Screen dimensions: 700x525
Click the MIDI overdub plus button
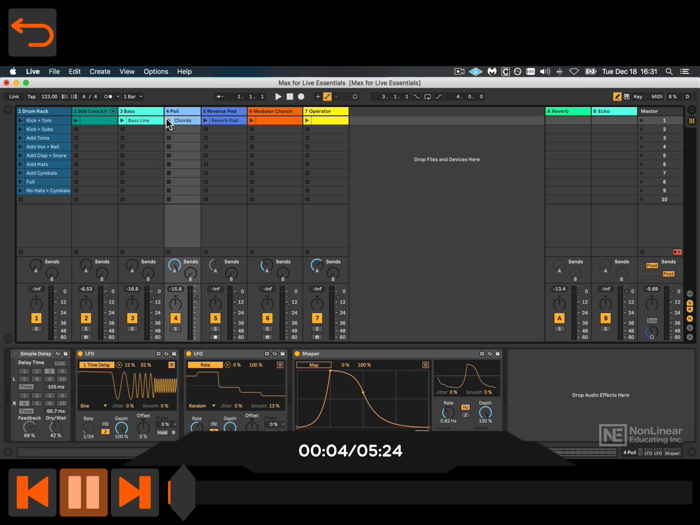click(318, 96)
